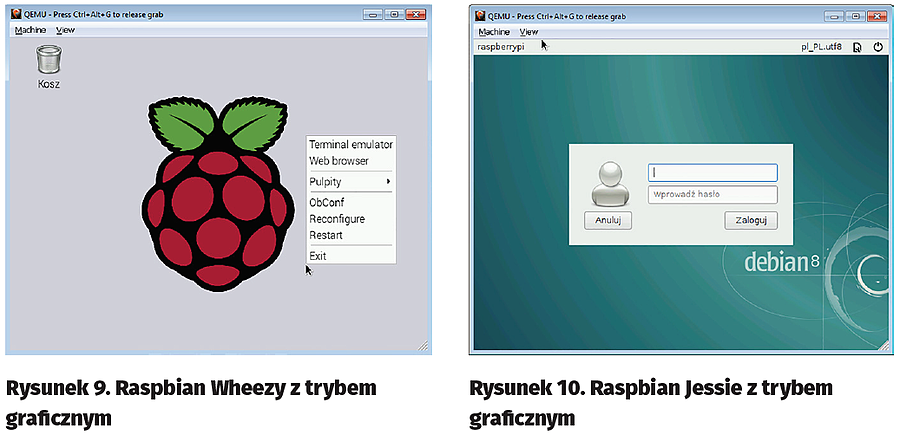The image size is (900, 435).
Task: Click the session icon beside pl_PL.utf8
Action: click(x=857, y=47)
